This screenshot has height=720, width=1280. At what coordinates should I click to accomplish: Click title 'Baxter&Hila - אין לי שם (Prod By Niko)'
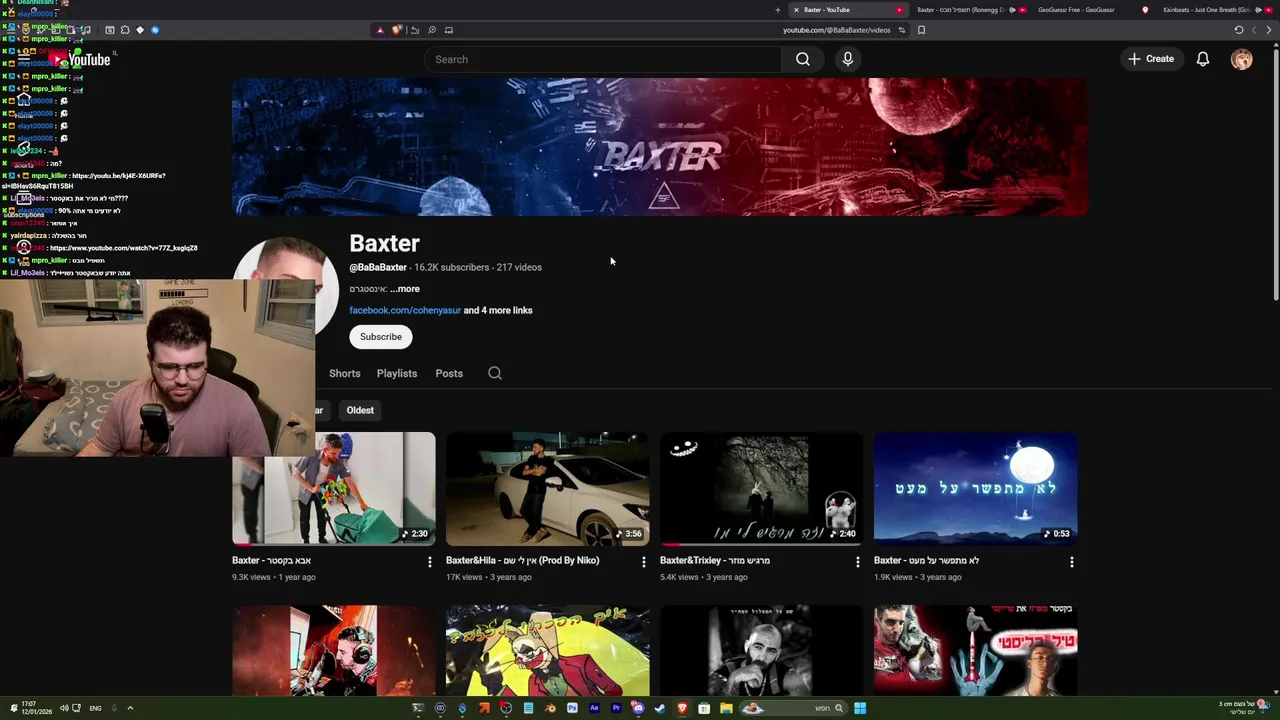523,561
